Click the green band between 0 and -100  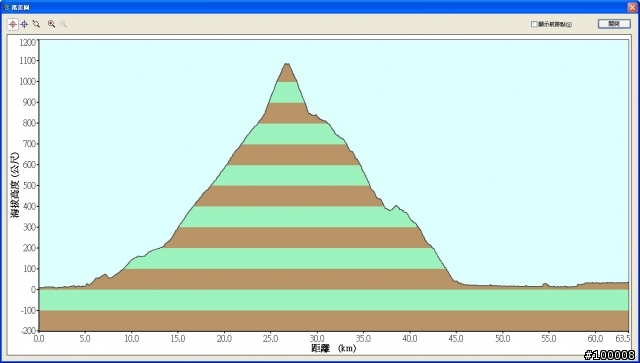[x=333, y=300]
